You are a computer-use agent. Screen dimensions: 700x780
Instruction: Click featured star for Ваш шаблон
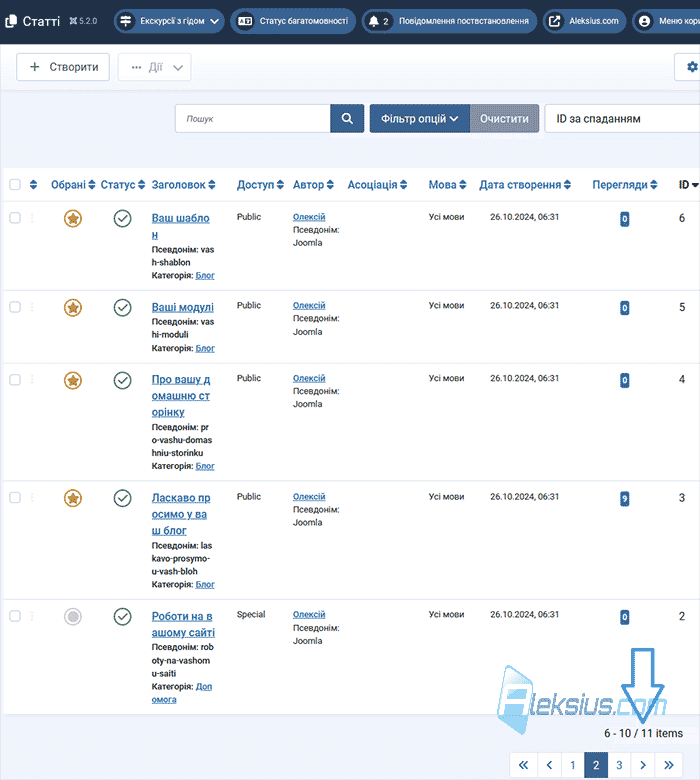coord(73,218)
